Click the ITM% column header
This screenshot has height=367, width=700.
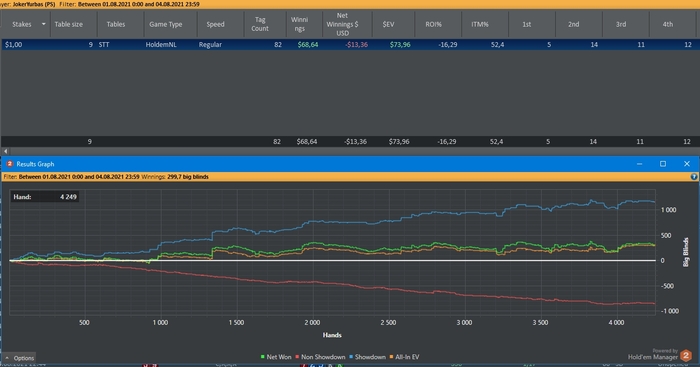(480, 24)
